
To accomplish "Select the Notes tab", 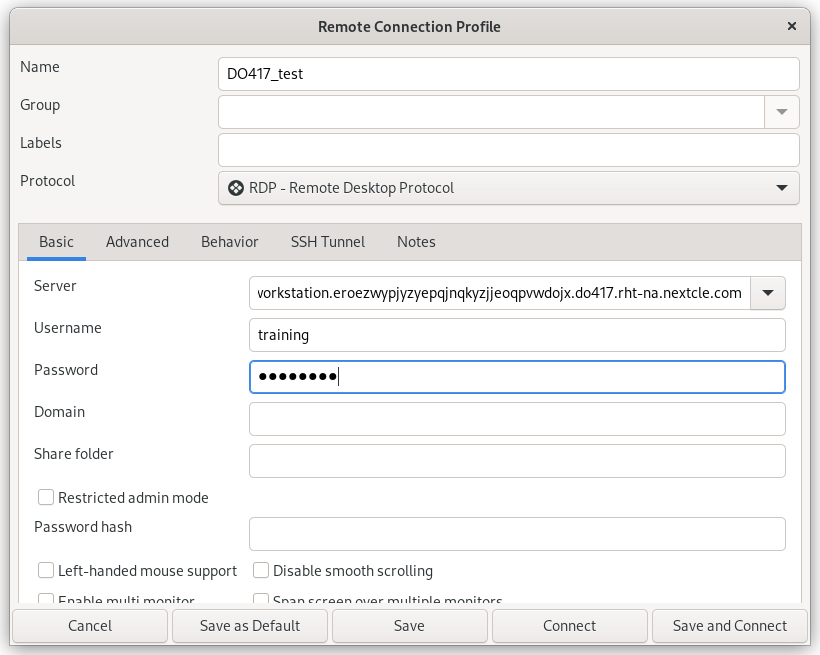I will click(416, 242).
